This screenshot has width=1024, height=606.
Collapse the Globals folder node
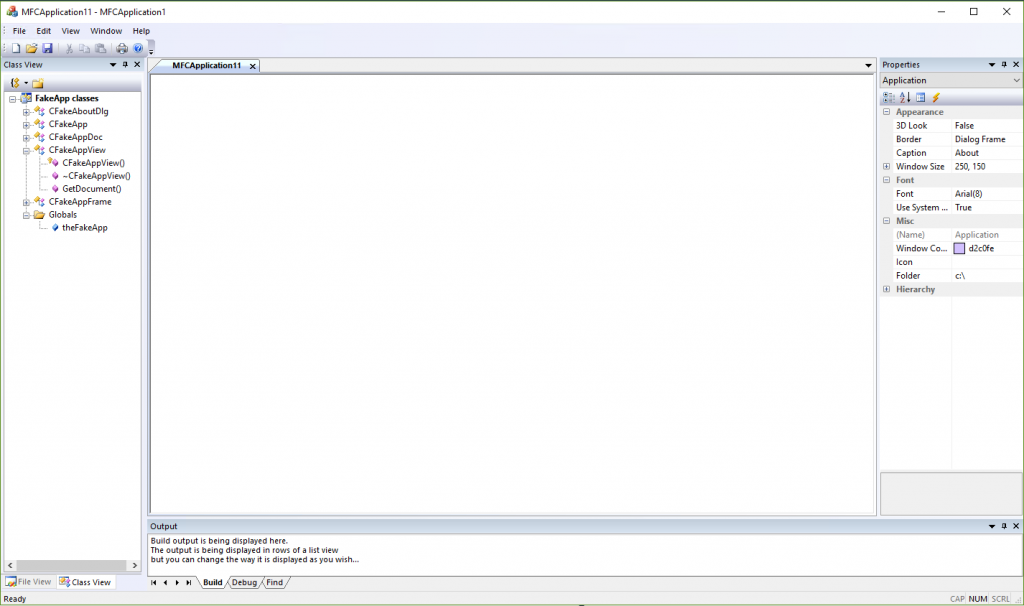point(26,215)
